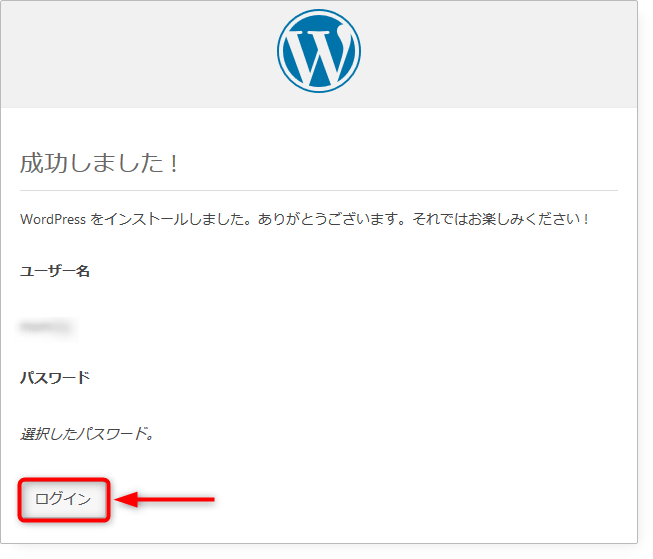Click the ユーザー名 label
Screen dimensions: 653x559
(55, 271)
